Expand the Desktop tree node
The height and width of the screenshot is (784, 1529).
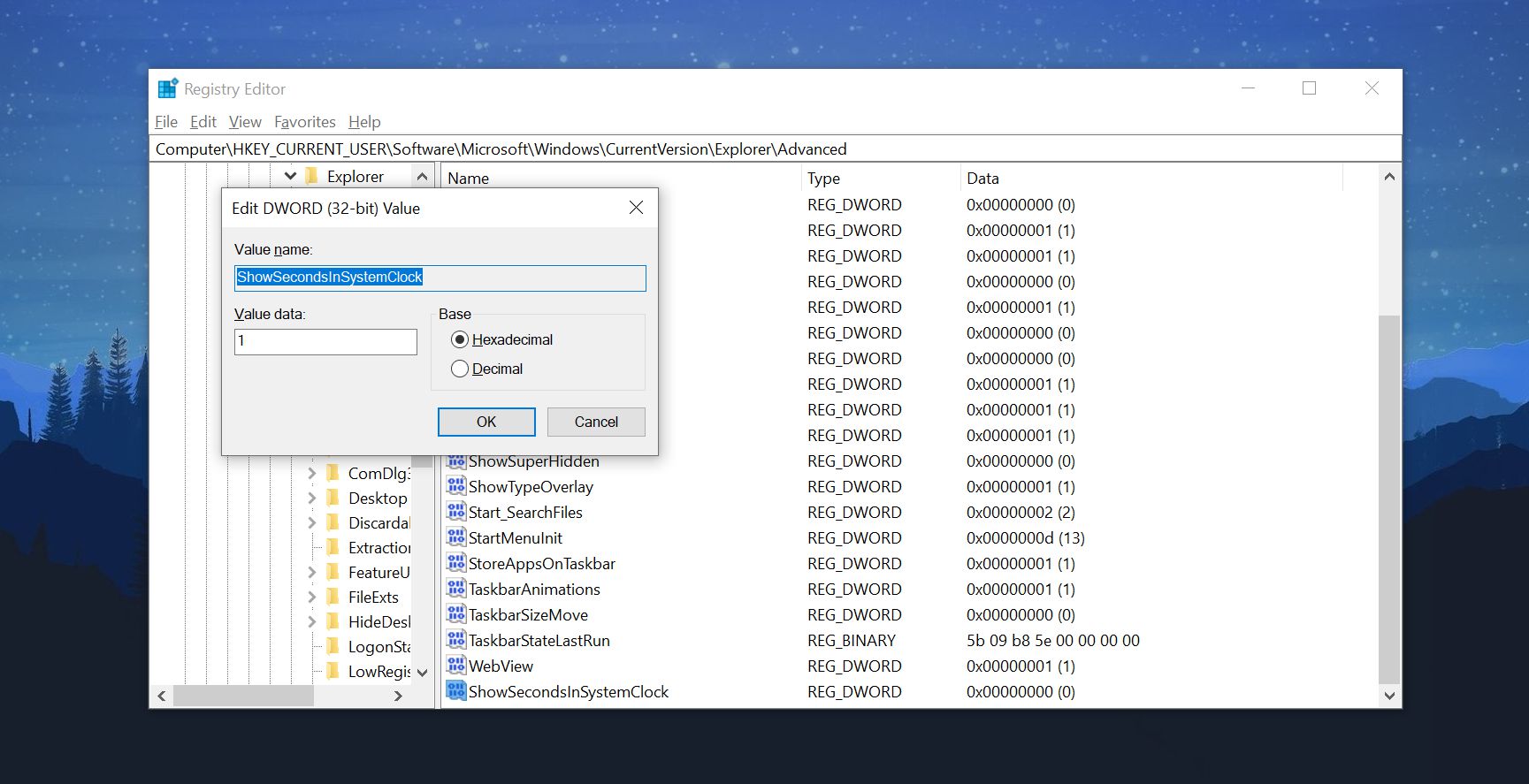click(311, 498)
